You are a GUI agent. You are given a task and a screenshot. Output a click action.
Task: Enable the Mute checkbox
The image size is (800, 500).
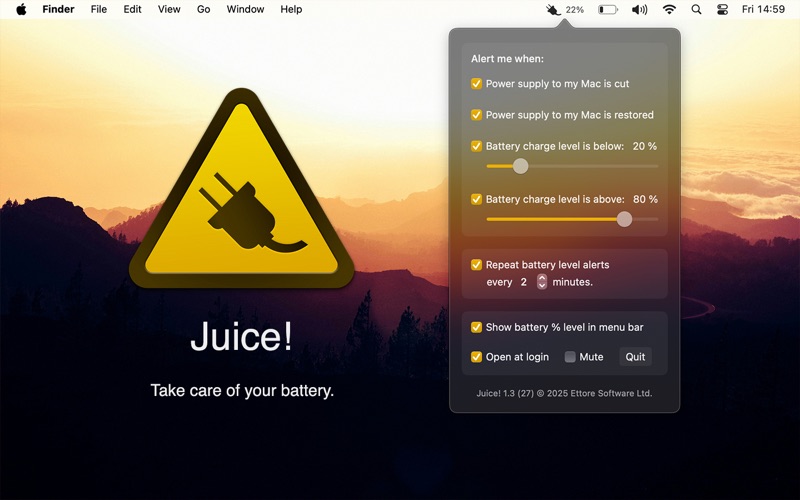click(570, 357)
